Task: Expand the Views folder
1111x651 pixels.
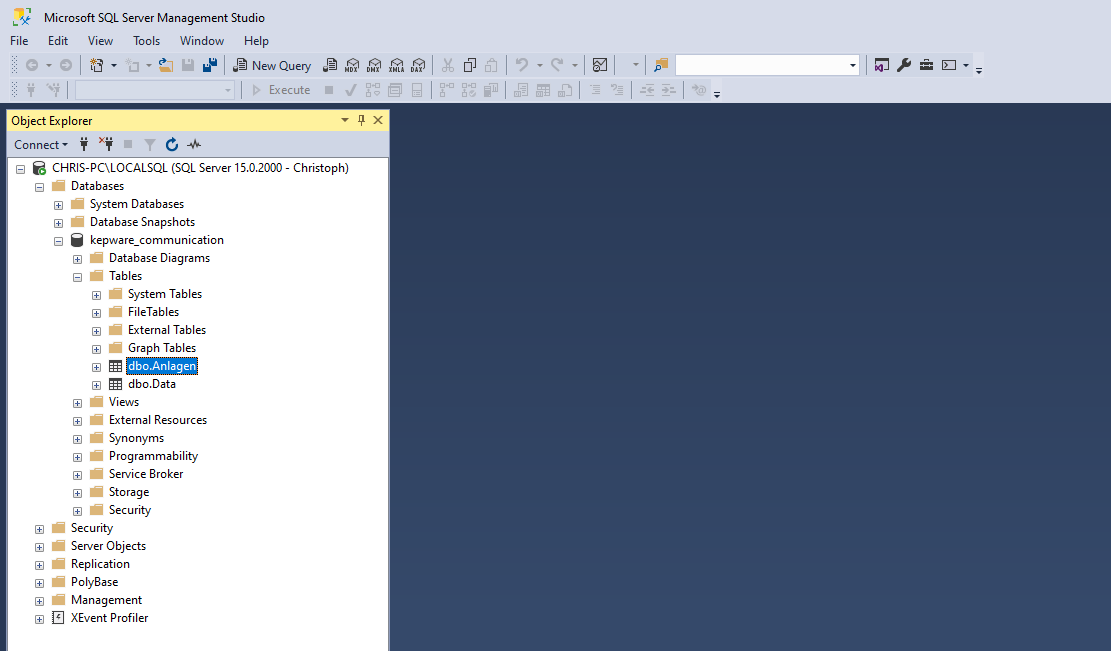Action: pyautogui.click(x=78, y=403)
